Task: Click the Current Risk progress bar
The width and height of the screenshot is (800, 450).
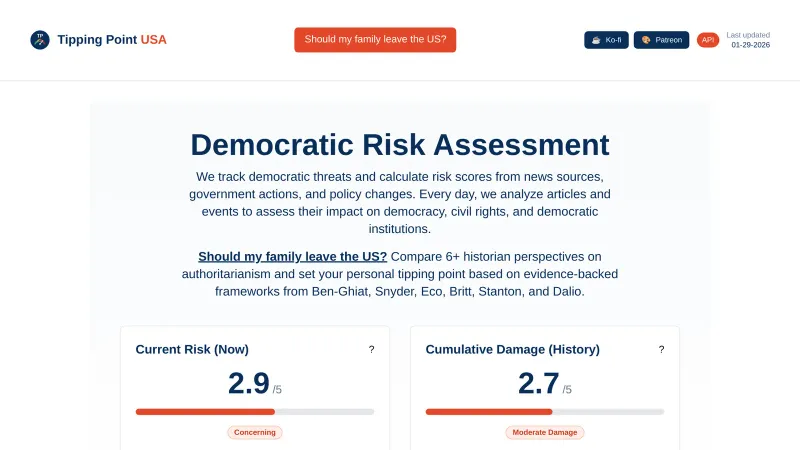Action: [x=255, y=411]
